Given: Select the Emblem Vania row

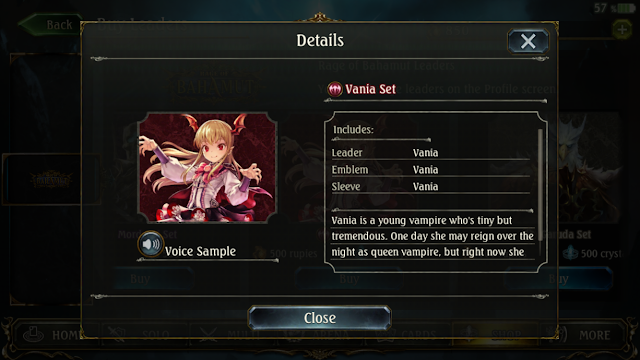Looking at the screenshot, I should tap(431, 169).
